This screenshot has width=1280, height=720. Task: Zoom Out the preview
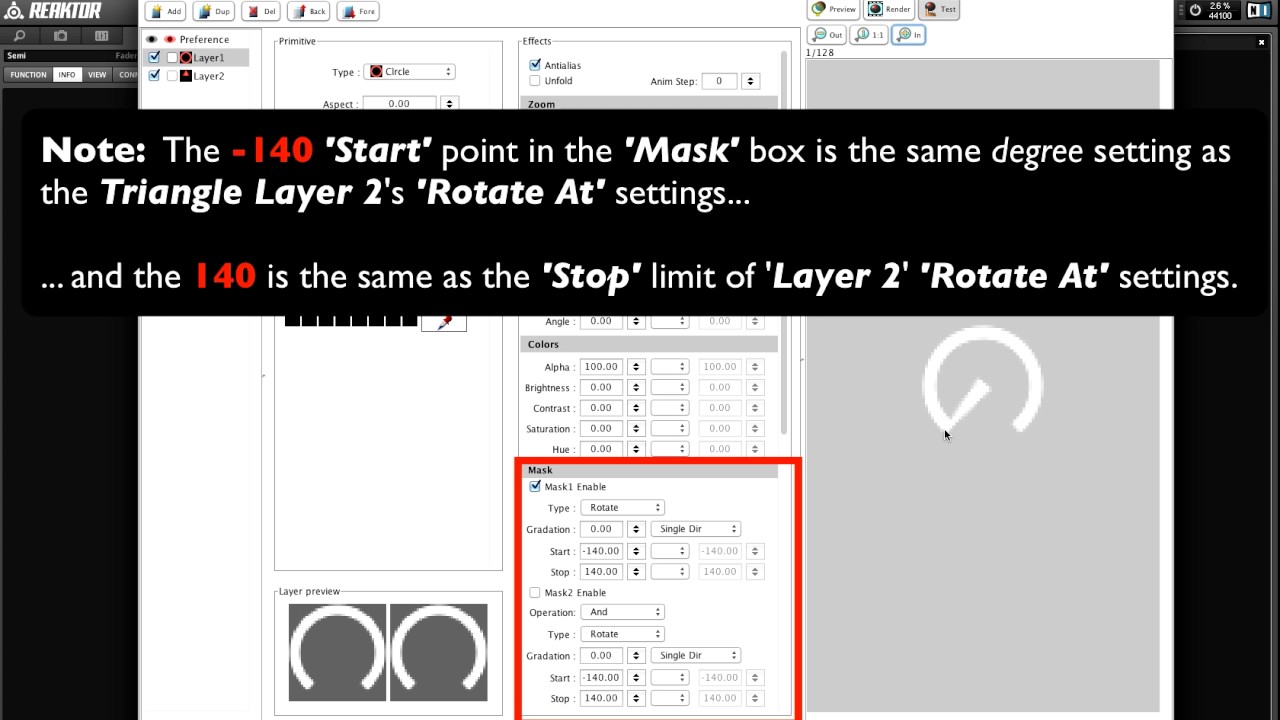point(827,34)
